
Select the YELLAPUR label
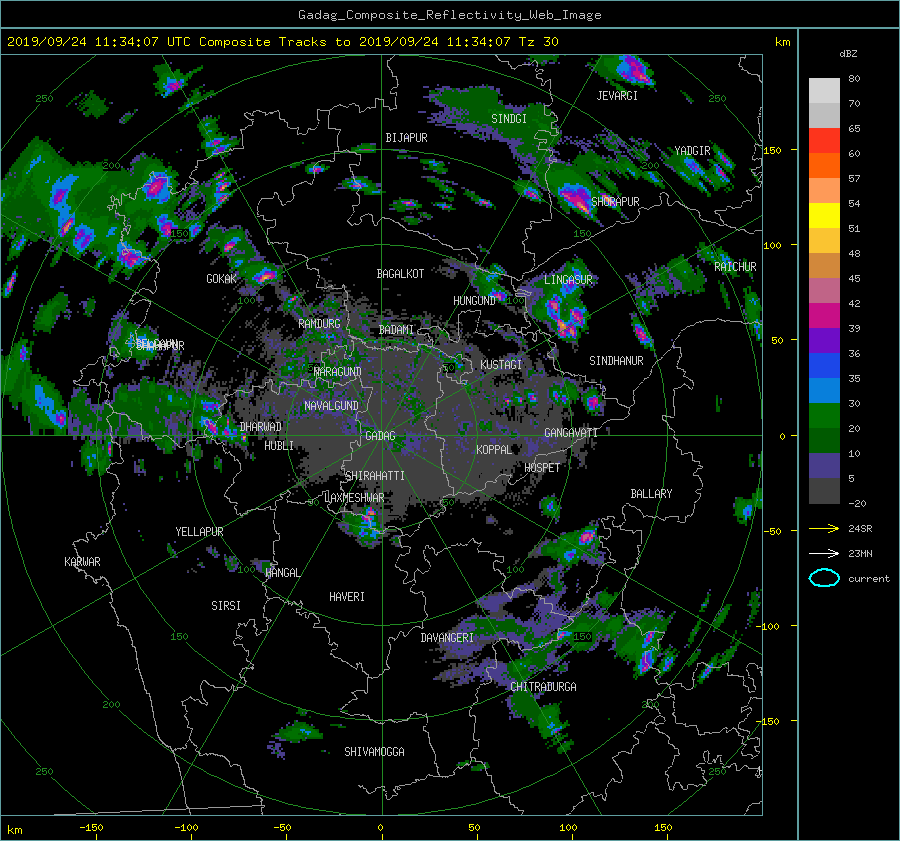pos(199,532)
